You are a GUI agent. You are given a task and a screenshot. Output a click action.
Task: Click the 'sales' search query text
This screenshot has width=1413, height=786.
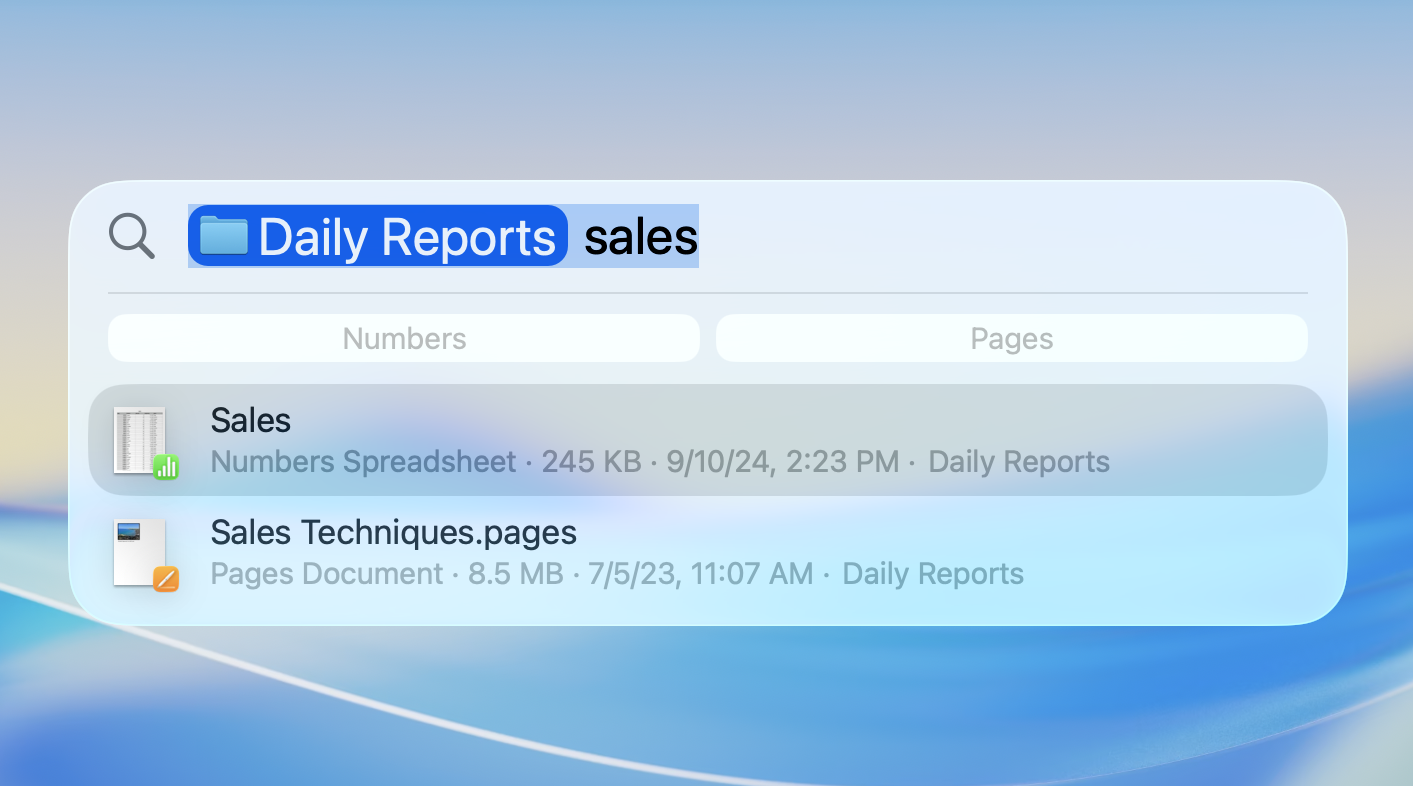[x=641, y=237]
